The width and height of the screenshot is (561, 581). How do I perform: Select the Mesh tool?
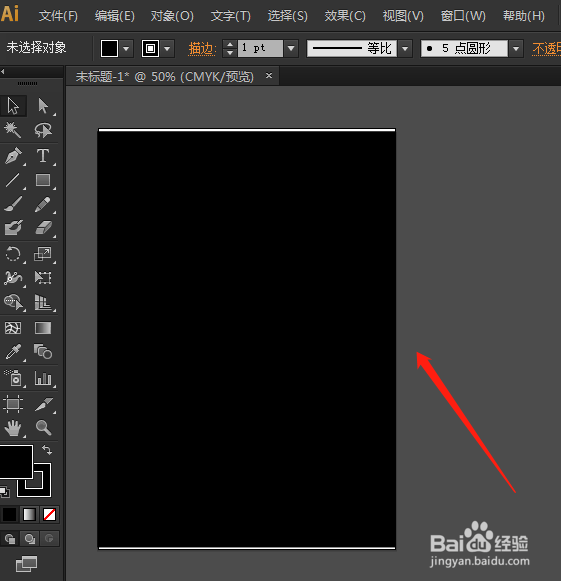13,328
